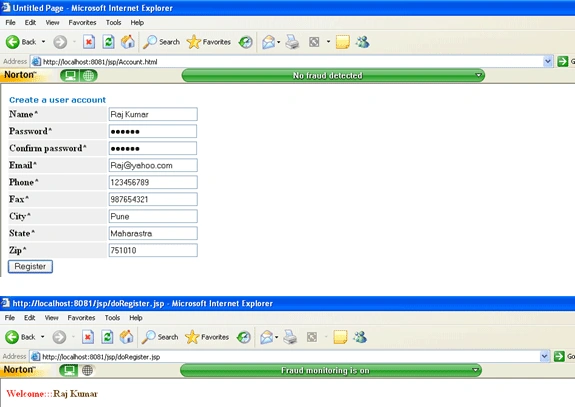Open File menu in doRegister.jsp window
575x407 pixels.
[10, 318]
